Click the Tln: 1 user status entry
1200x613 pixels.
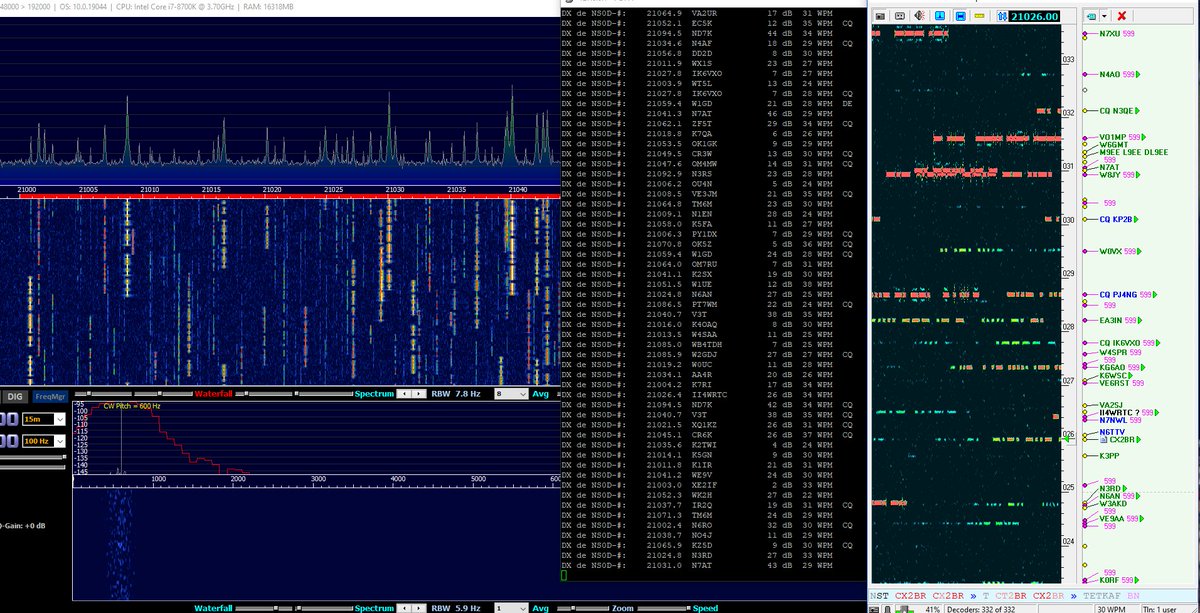(x=1163, y=607)
